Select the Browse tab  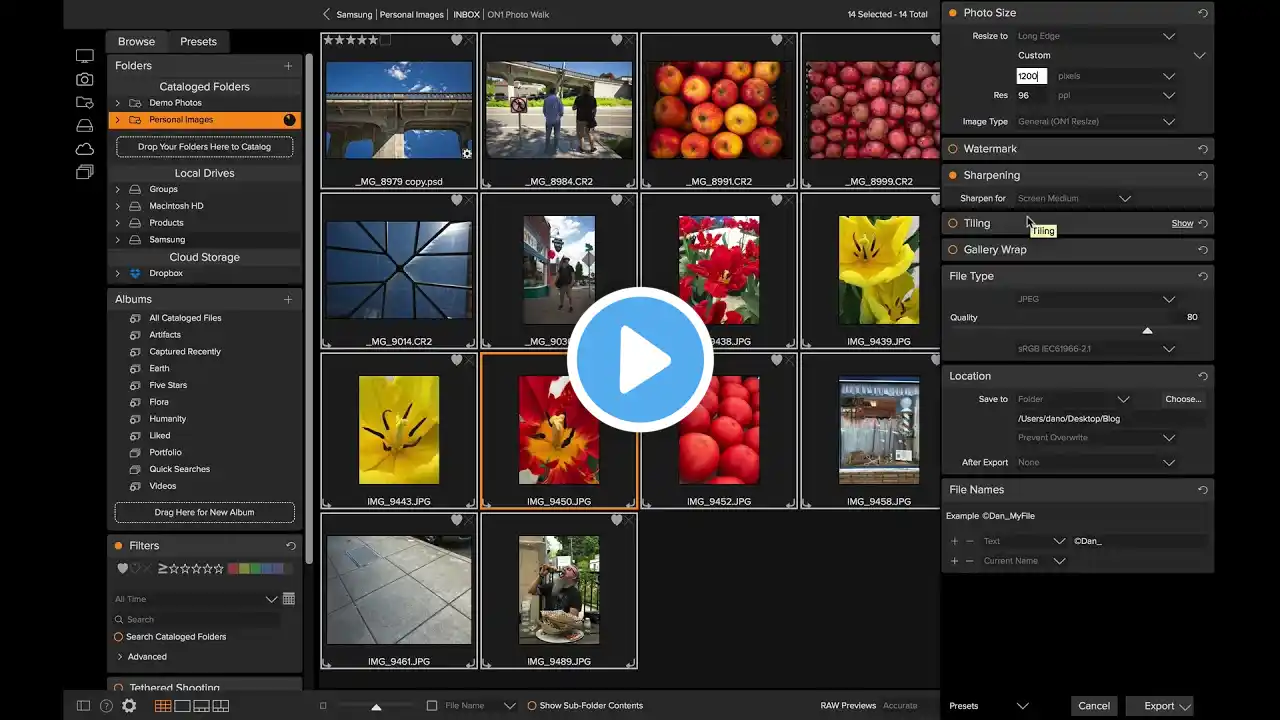(x=136, y=42)
